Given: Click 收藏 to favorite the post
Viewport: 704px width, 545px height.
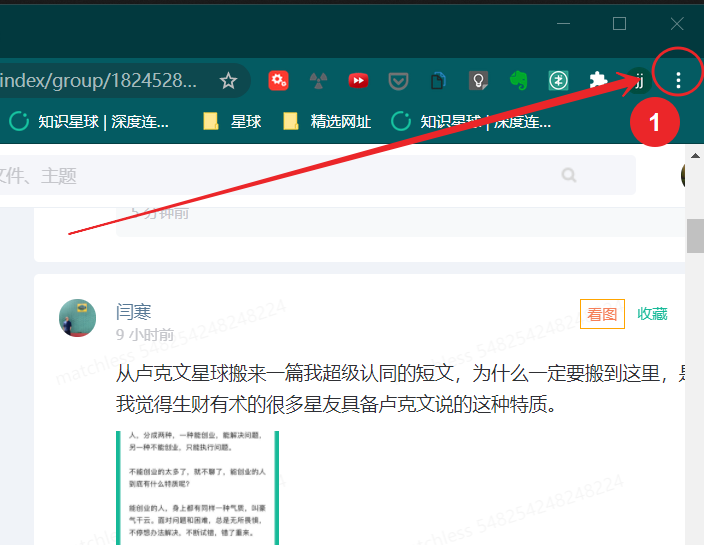Looking at the screenshot, I should (652, 314).
